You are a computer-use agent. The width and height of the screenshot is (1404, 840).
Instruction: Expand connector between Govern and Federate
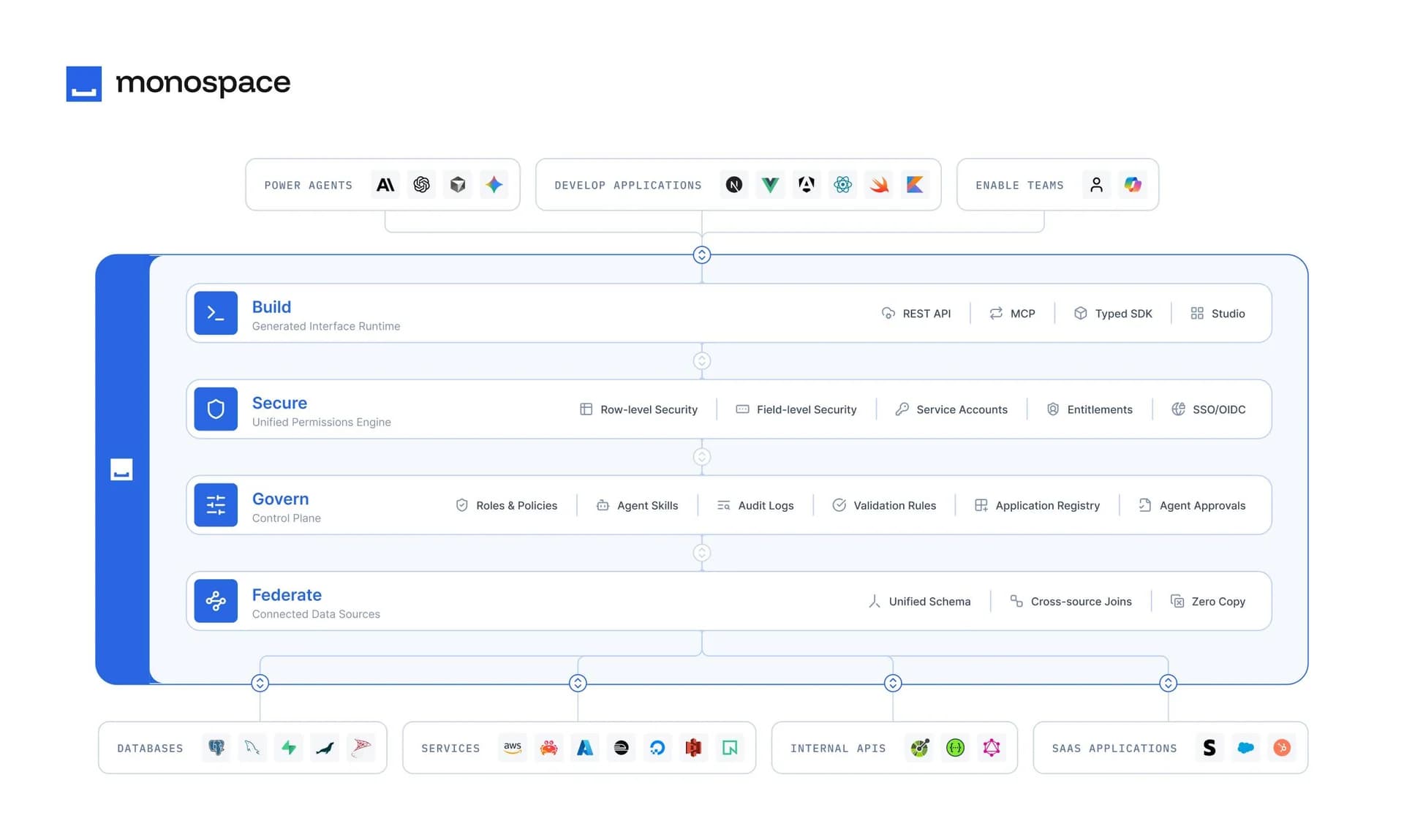pos(702,553)
